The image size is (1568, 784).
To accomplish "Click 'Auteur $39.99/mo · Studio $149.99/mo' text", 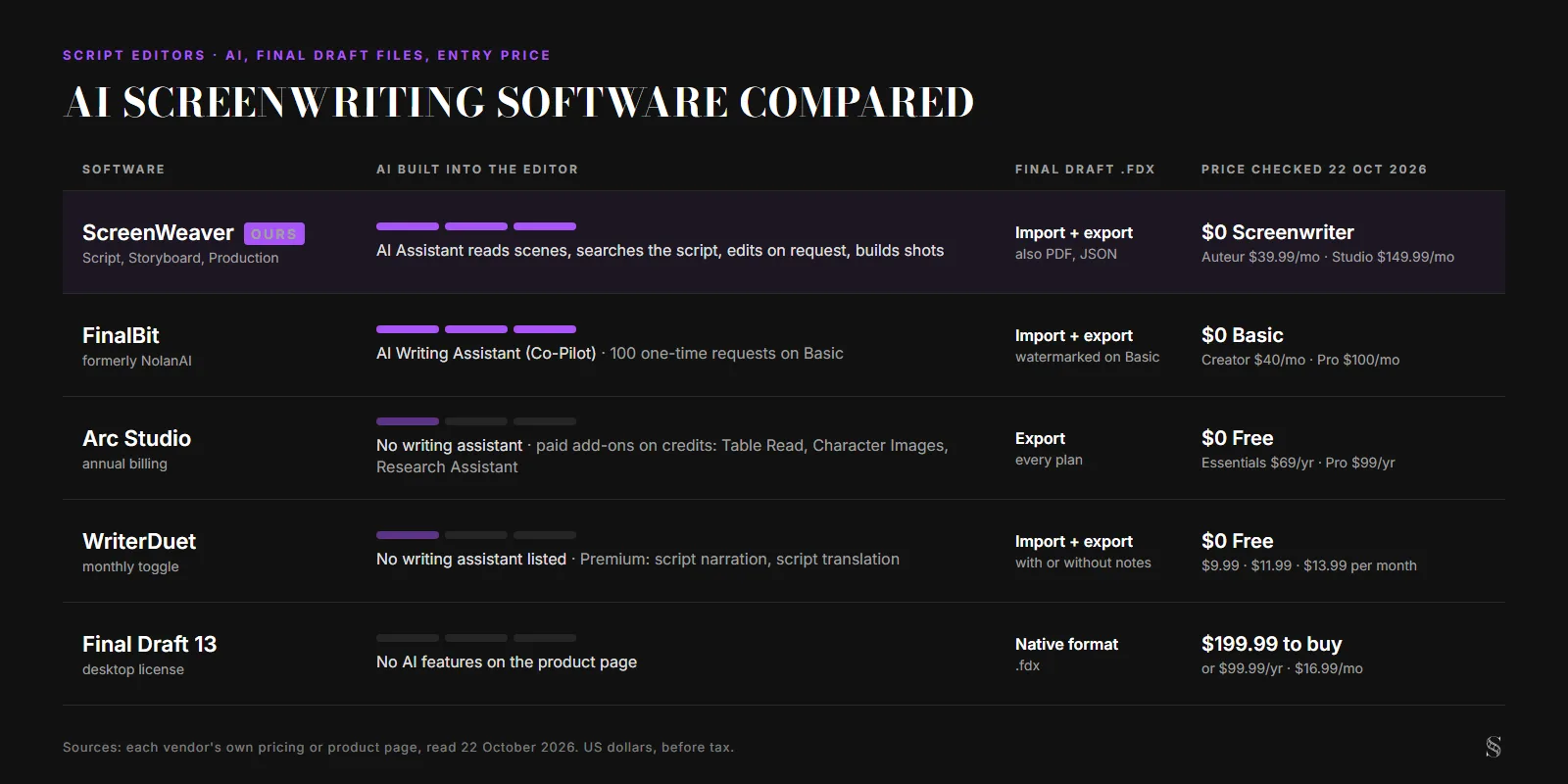I will tap(1328, 257).
